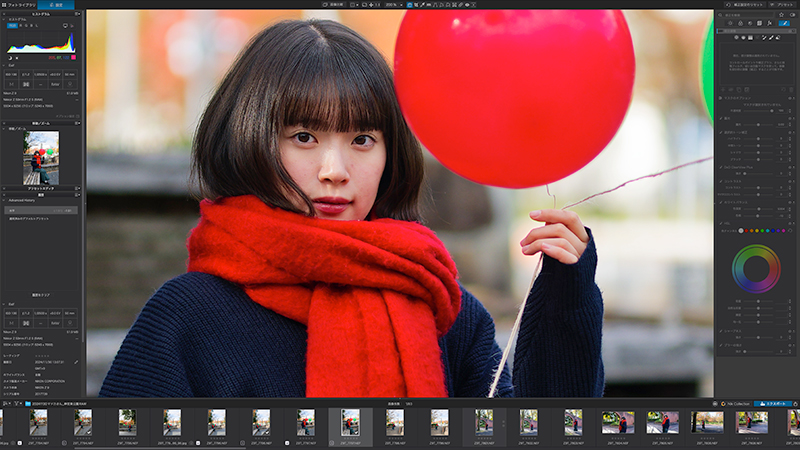
Task: Select the eraser mask tool
Action: (778, 37)
